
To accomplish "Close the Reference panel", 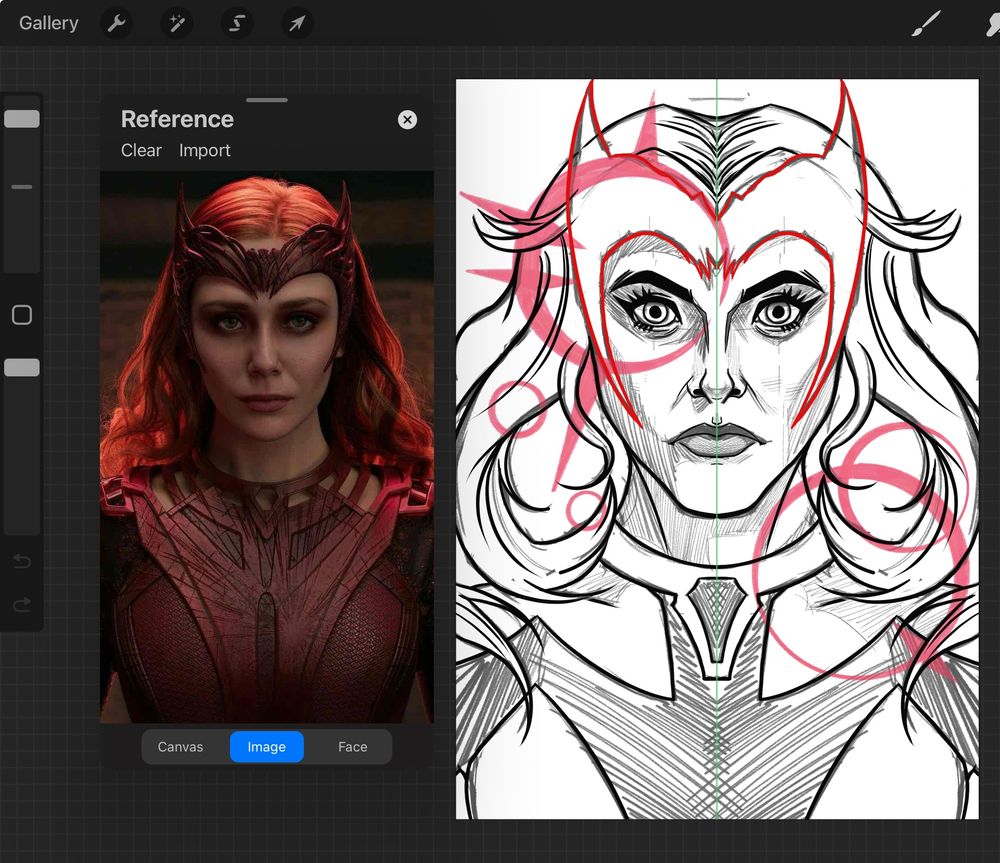I will click(407, 119).
